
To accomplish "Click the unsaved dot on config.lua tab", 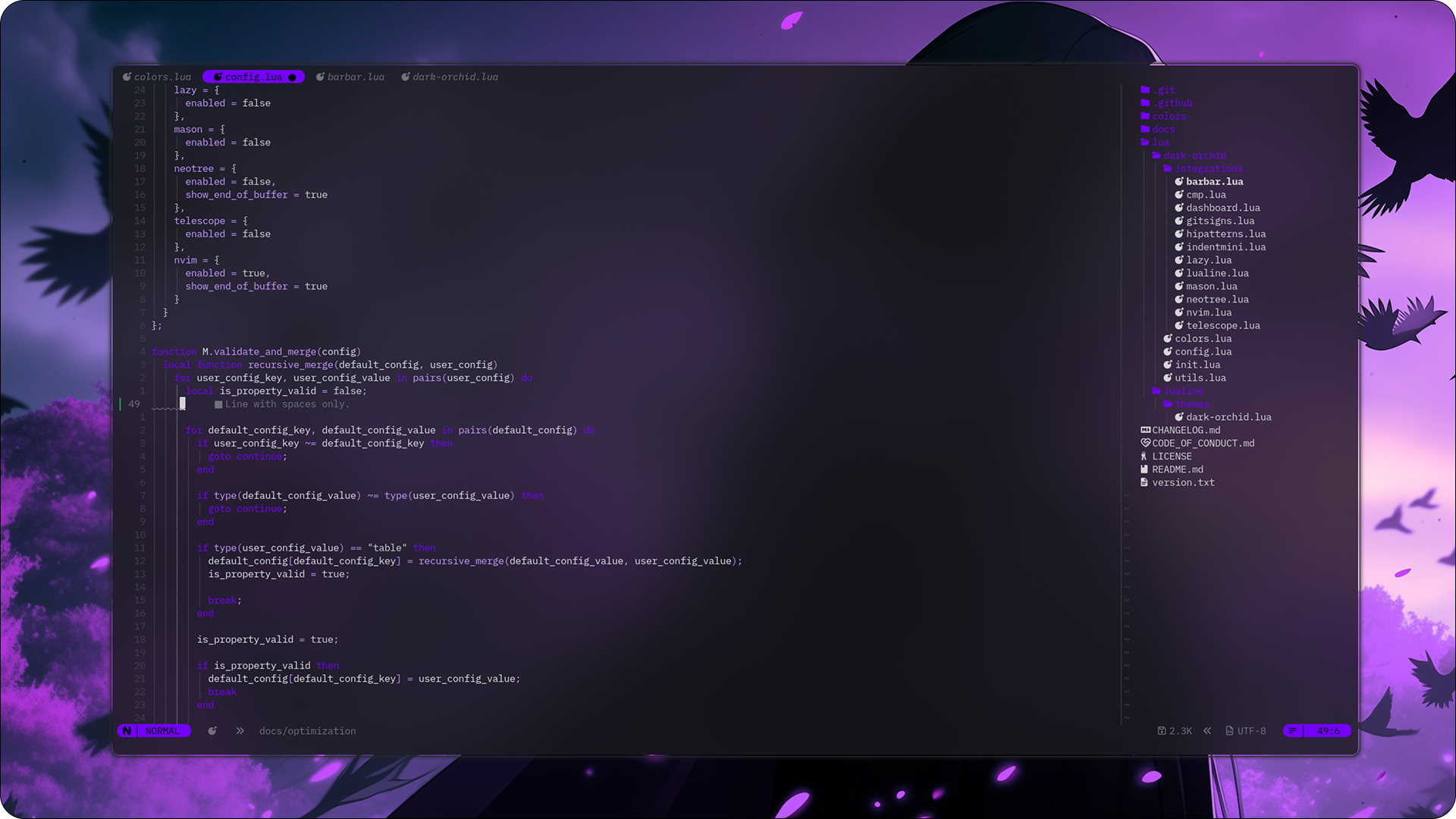I will click(292, 77).
